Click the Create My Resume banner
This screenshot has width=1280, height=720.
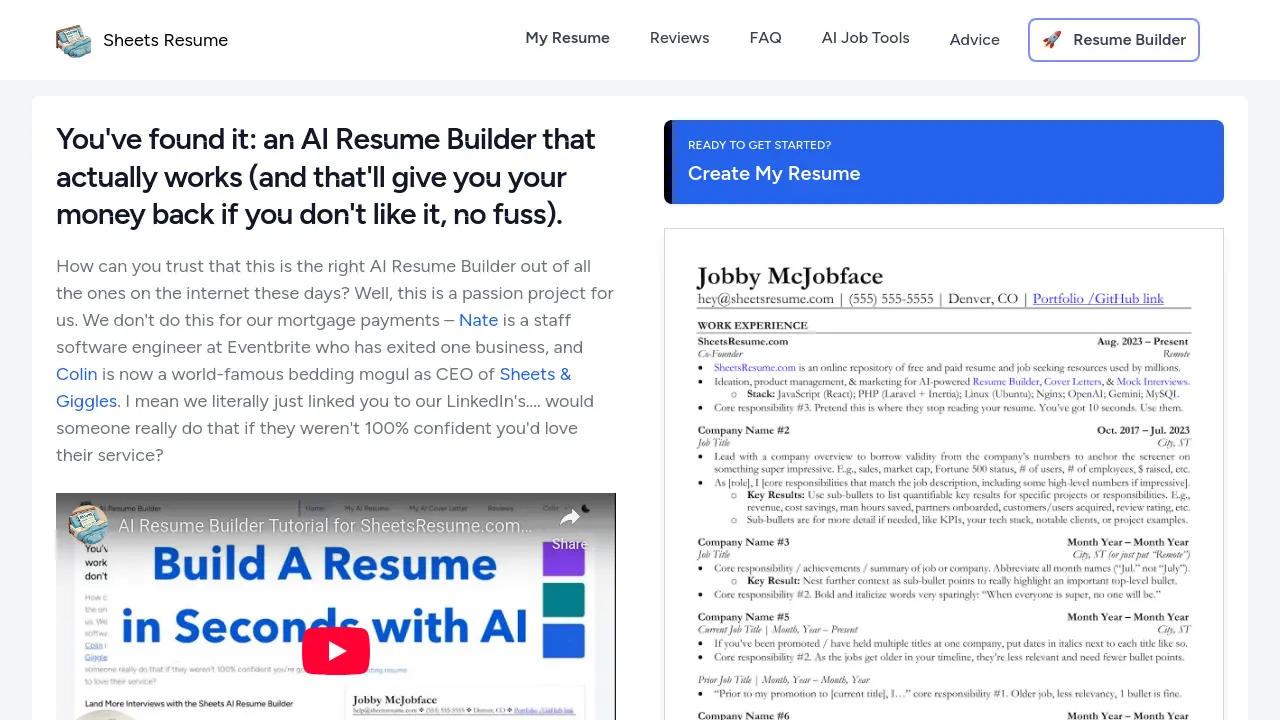point(944,162)
